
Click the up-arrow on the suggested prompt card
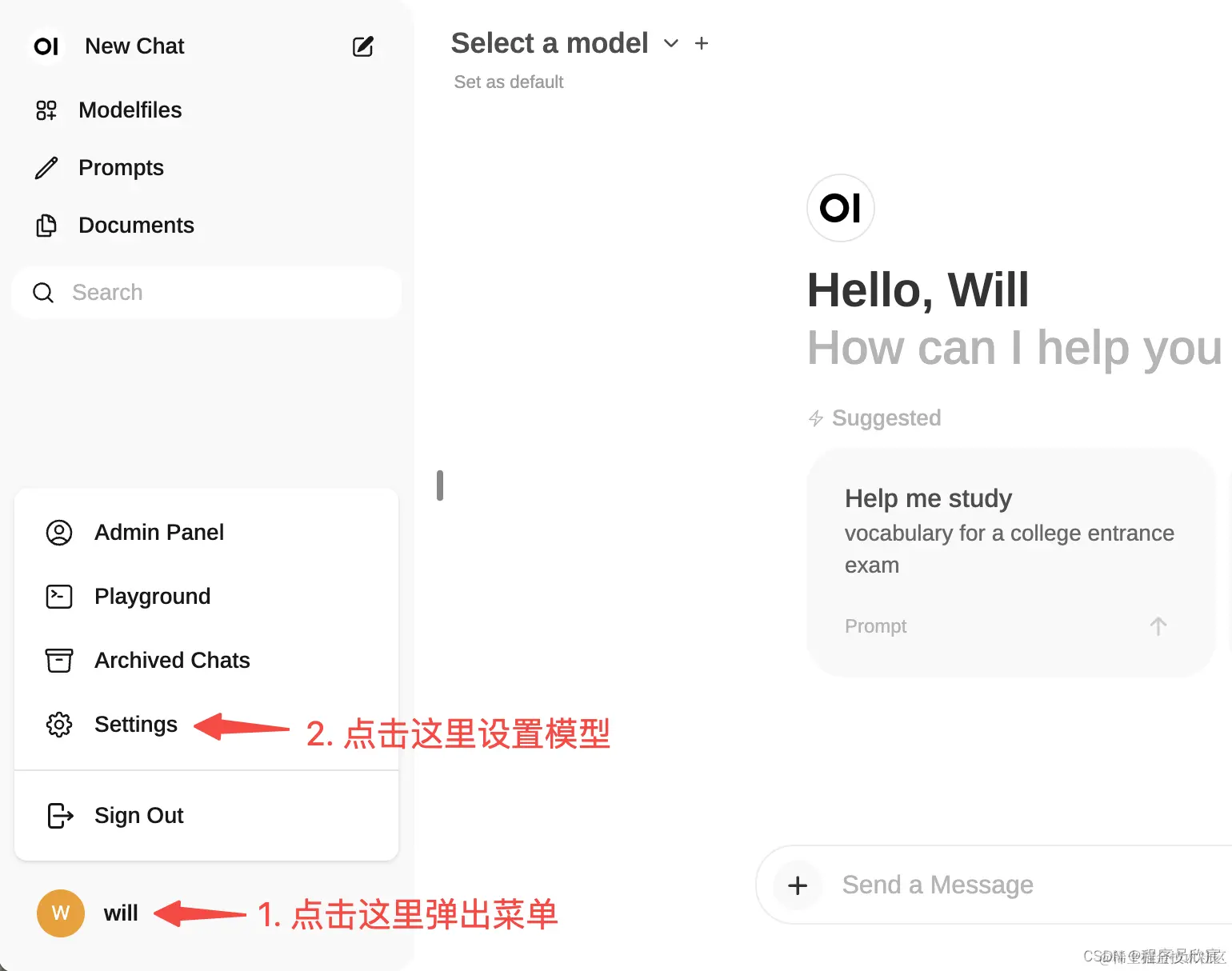(x=1158, y=626)
